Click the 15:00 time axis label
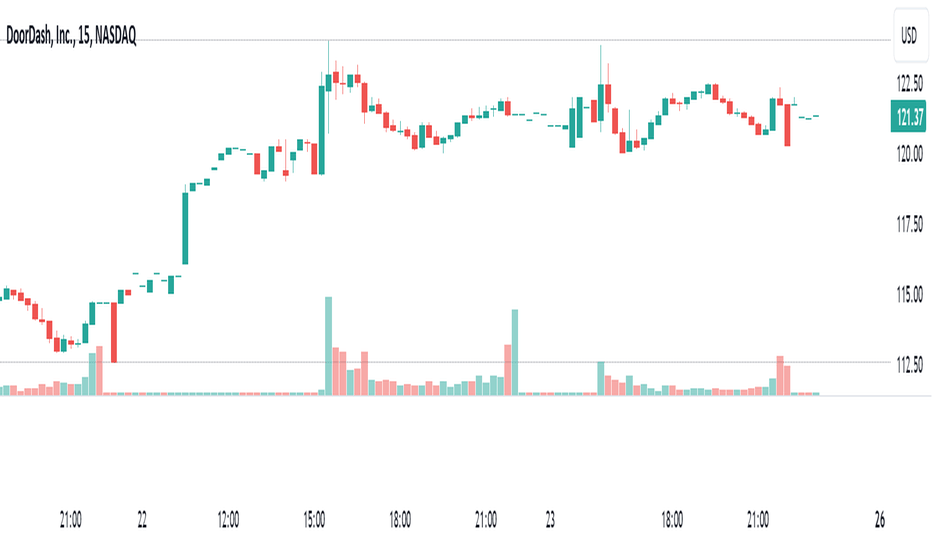932x550 pixels. tap(314, 520)
